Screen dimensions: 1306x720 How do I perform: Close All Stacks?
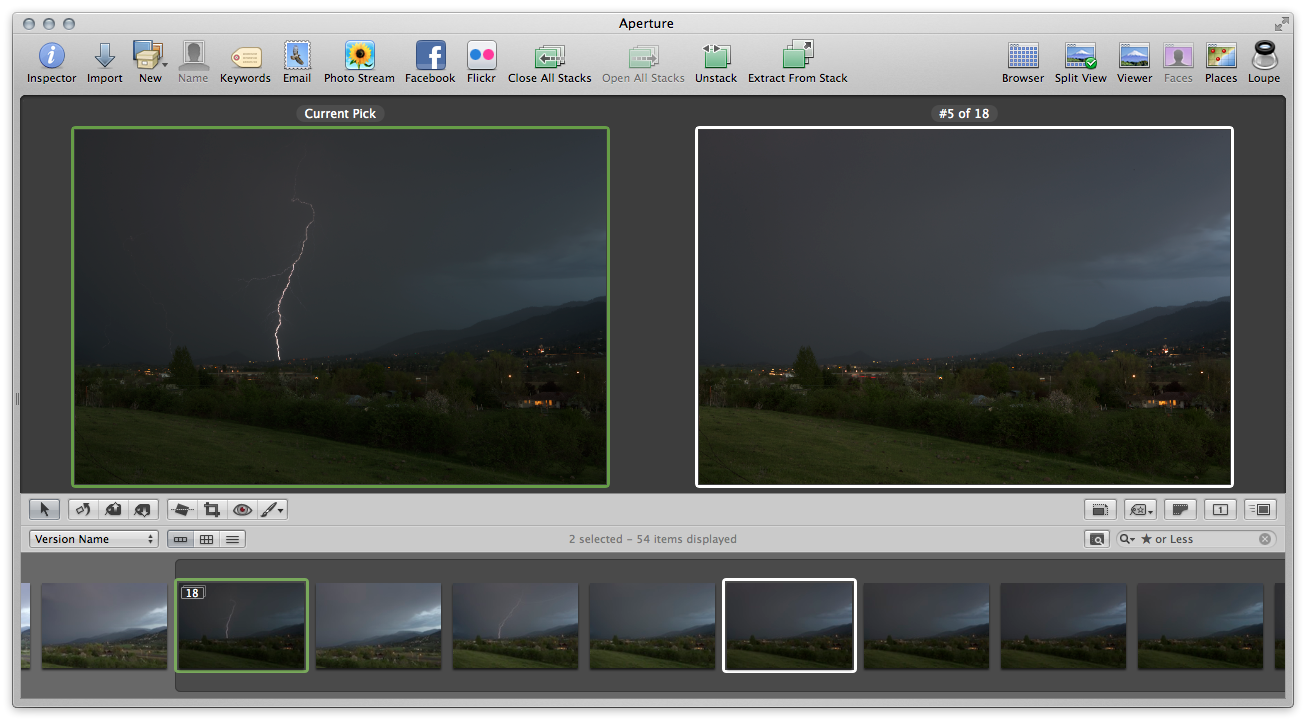click(x=549, y=62)
